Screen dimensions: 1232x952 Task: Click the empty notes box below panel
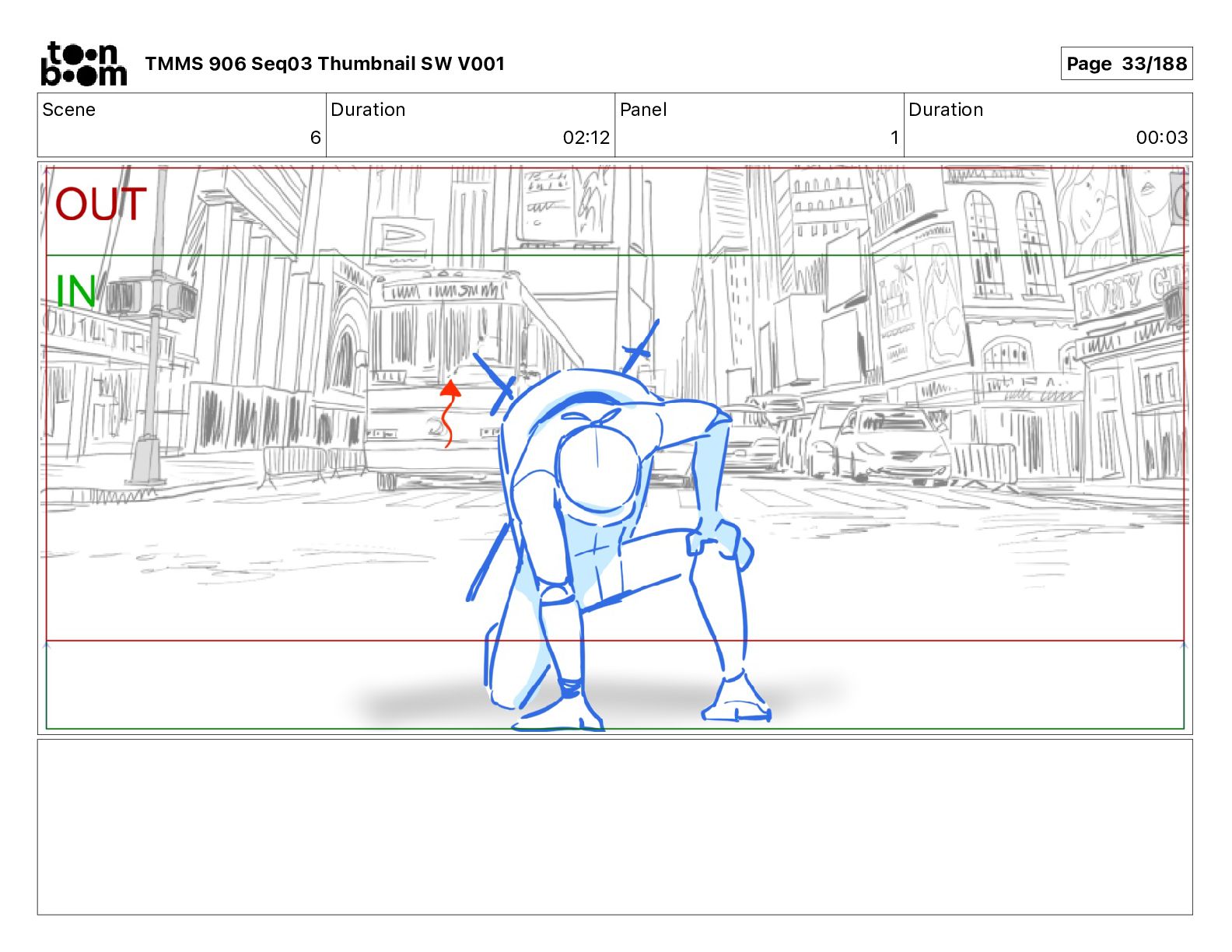(x=615, y=827)
